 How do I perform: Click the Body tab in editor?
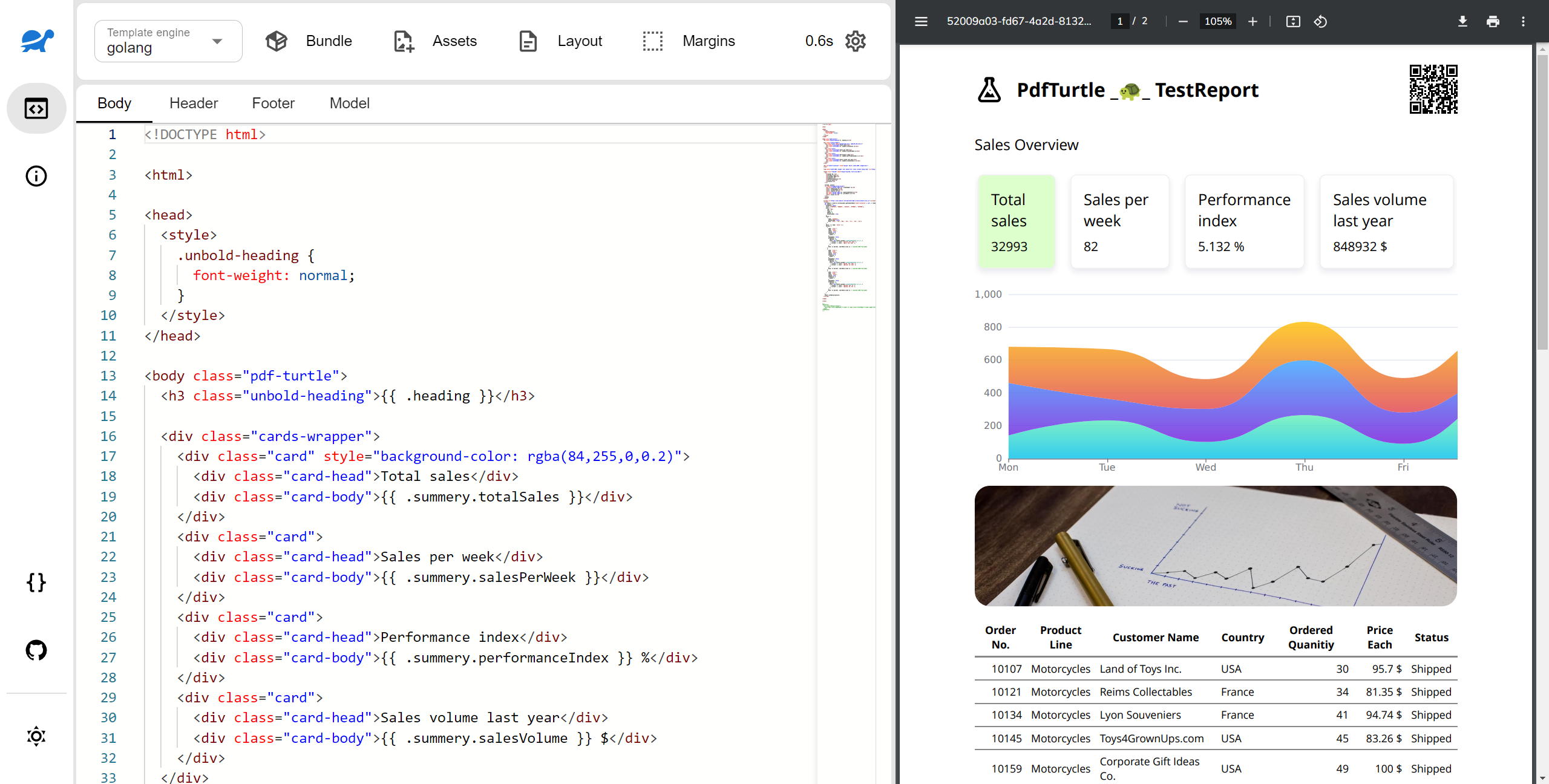pyautogui.click(x=114, y=103)
